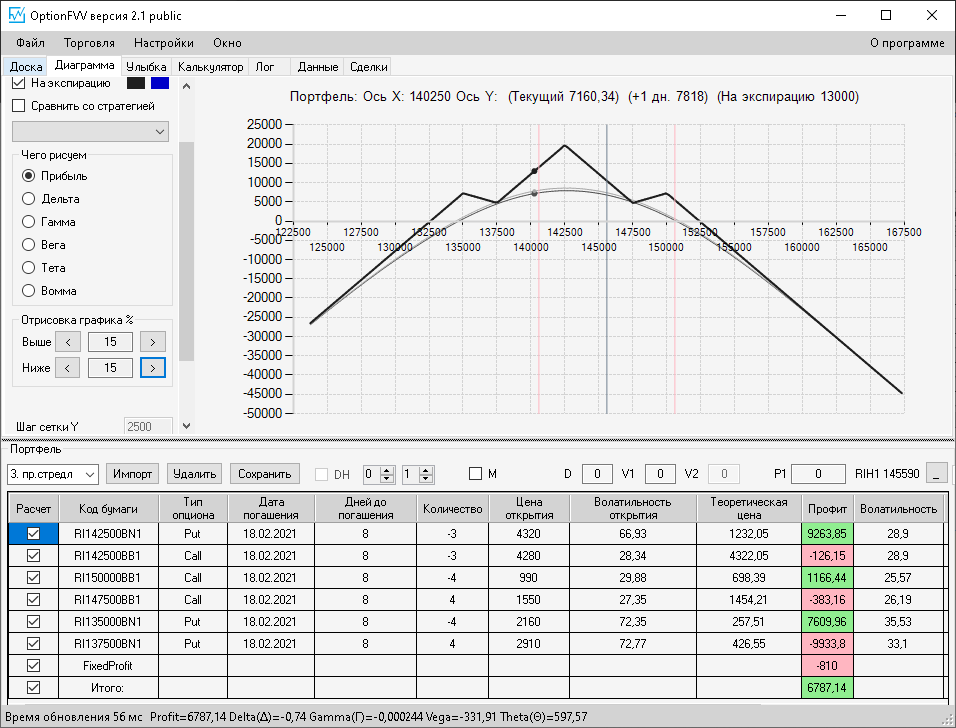Uncheck Расчет for RI150000BB1 row
Viewport: 956px width, 728px height.
pos(34,577)
